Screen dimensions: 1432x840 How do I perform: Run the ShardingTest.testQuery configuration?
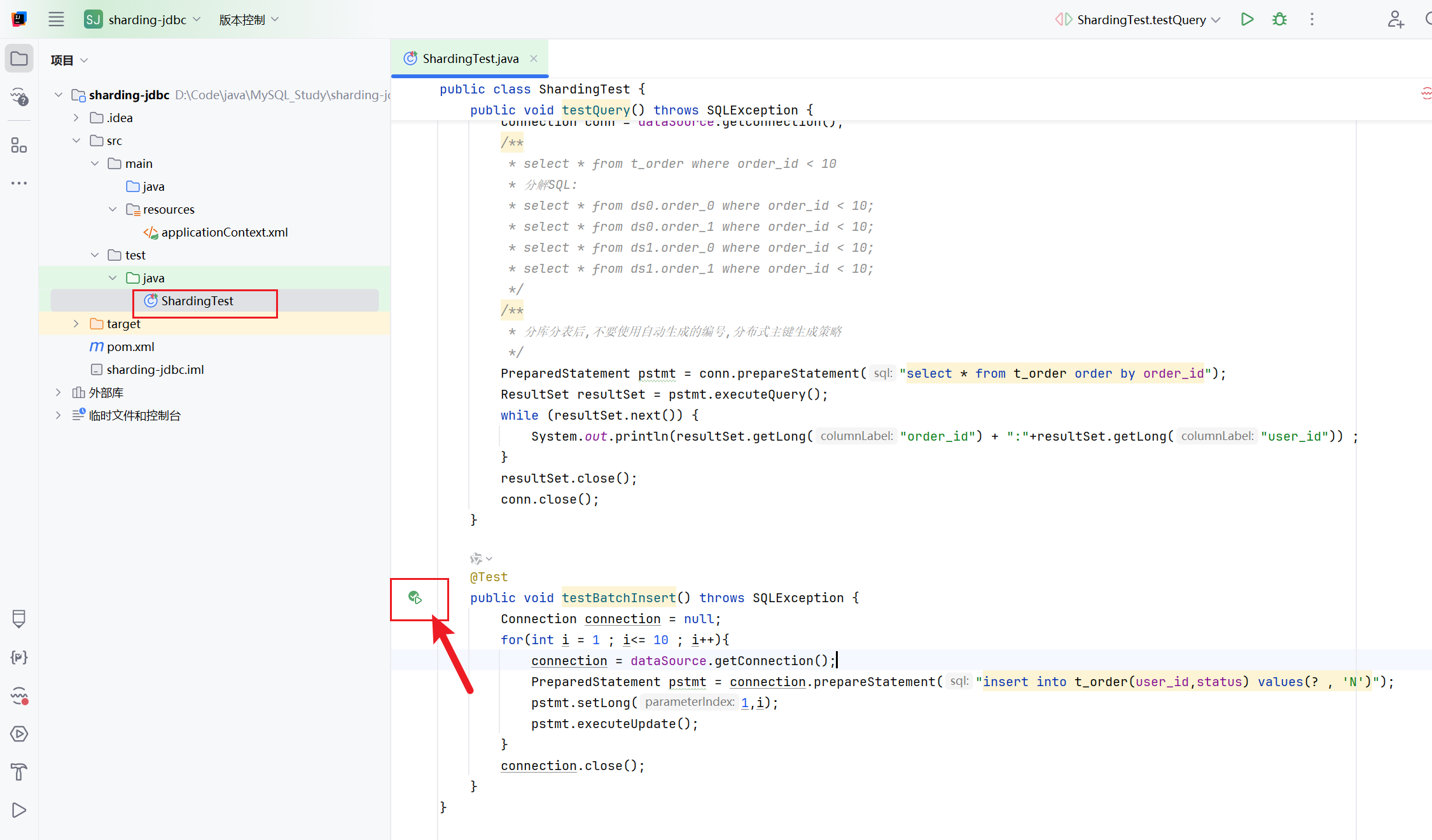click(1247, 19)
